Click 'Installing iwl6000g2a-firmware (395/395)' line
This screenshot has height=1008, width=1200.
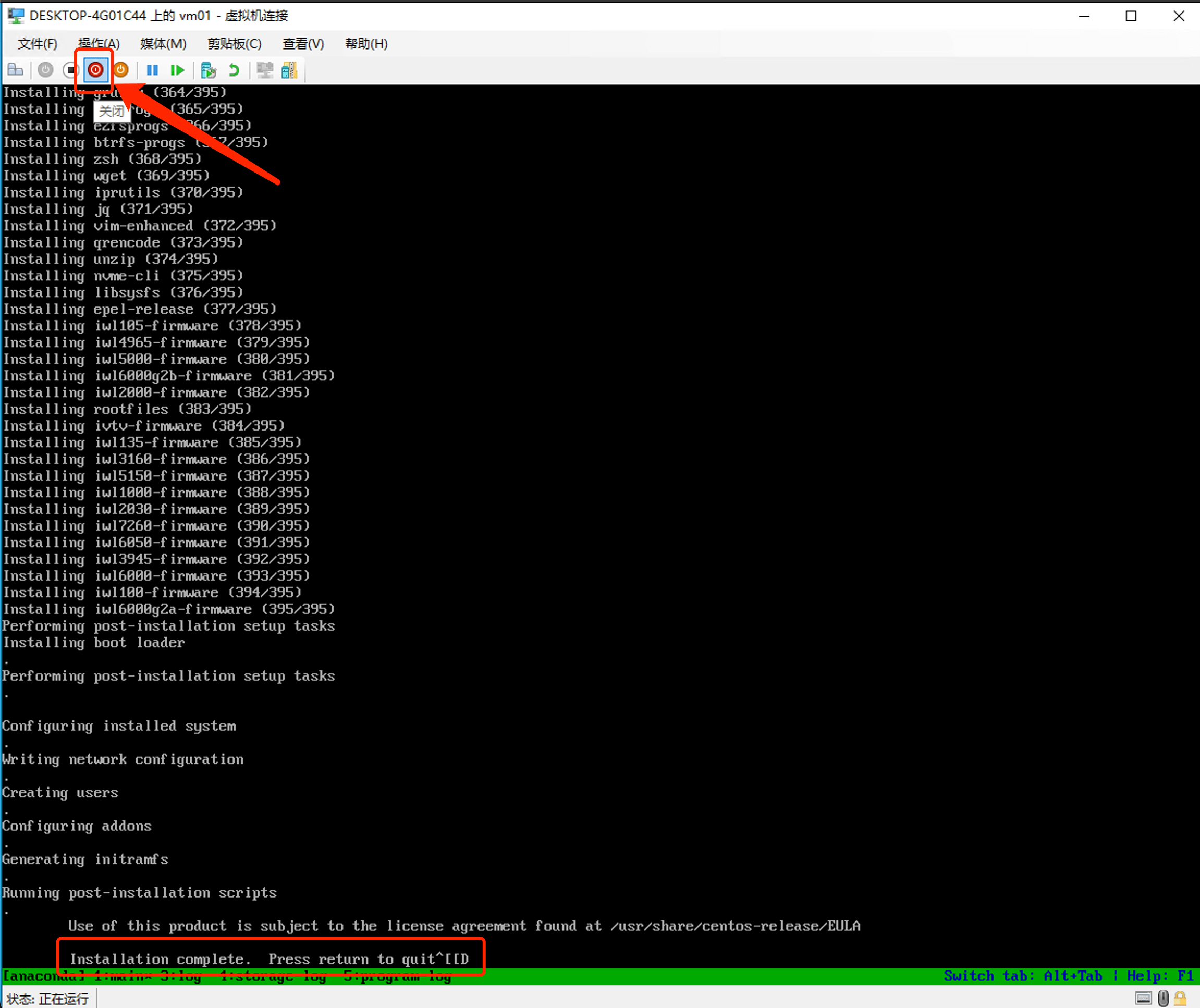click(x=168, y=609)
